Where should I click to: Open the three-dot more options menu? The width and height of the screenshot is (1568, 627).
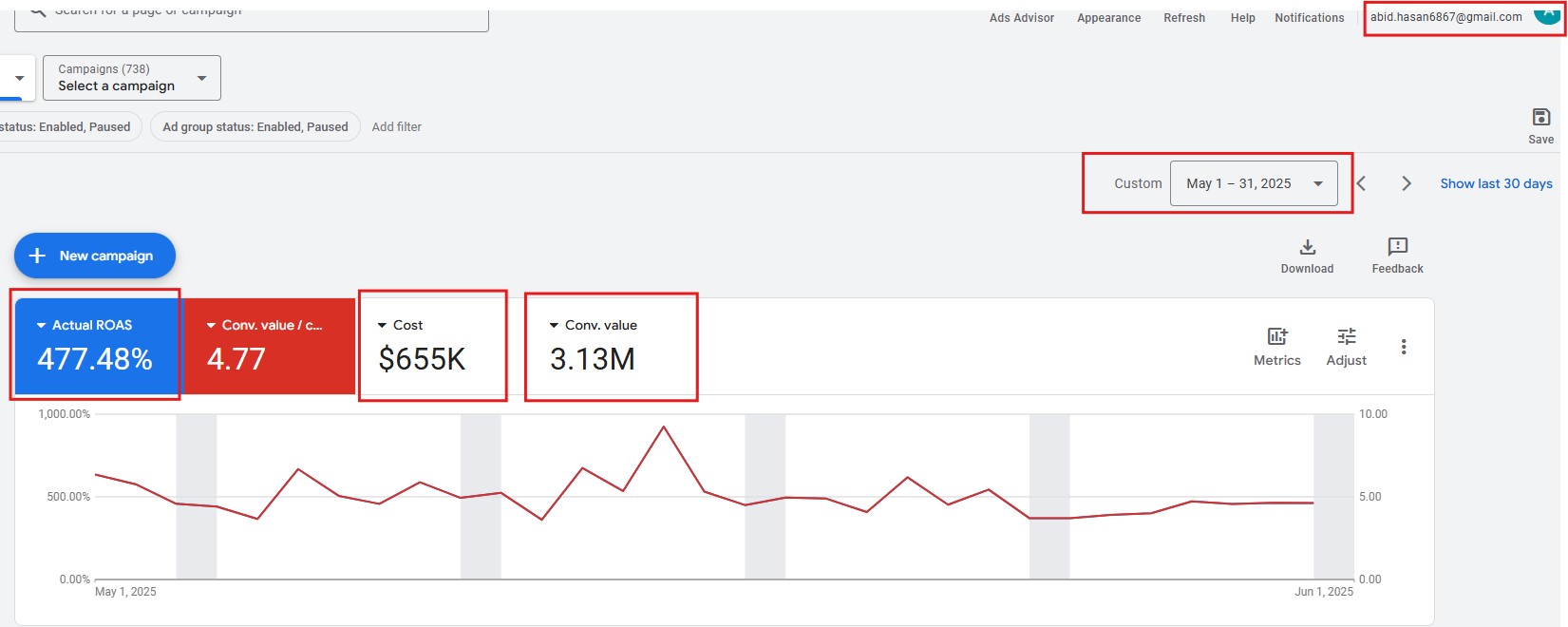click(1404, 347)
